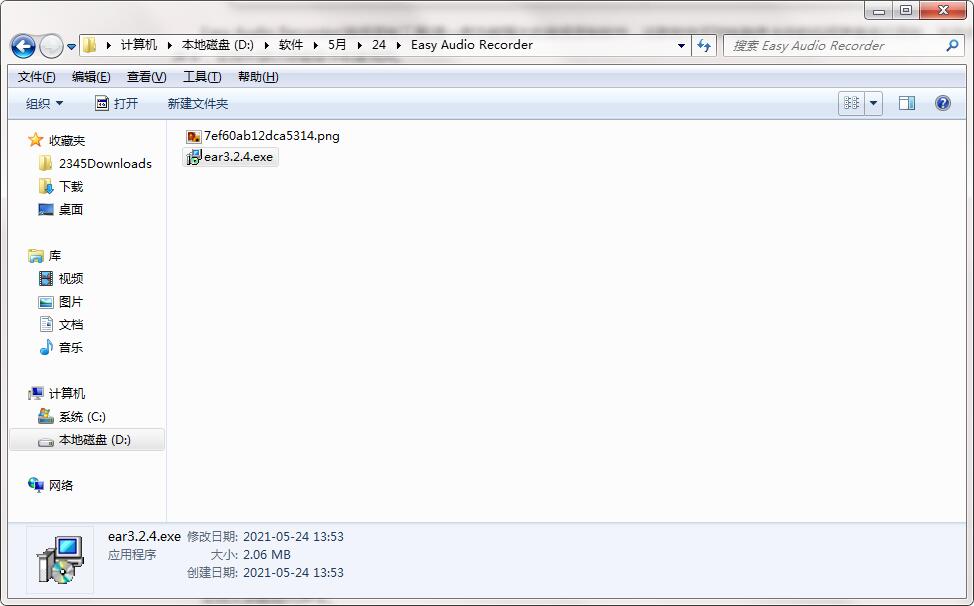Select 5月 in the address breadcrumb
This screenshot has height=606, width=974.
pyautogui.click(x=337, y=45)
